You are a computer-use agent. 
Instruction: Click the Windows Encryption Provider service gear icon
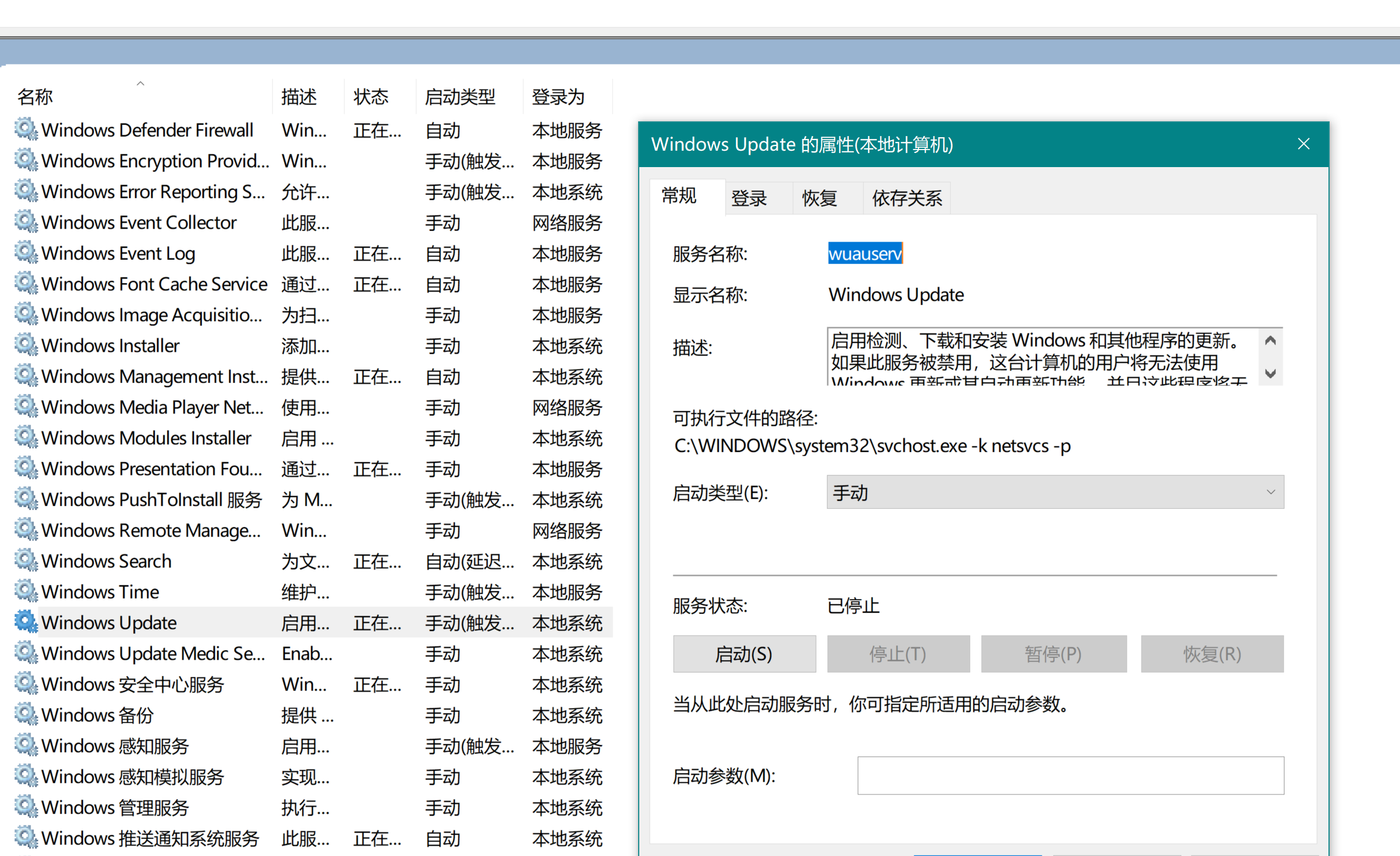click(x=26, y=160)
